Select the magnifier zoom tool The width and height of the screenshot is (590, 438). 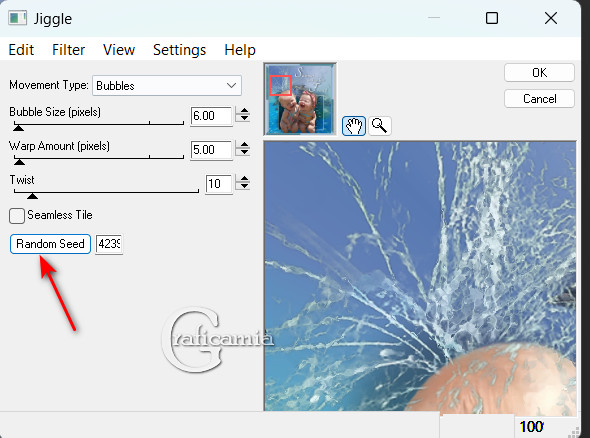tap(380, 126)
